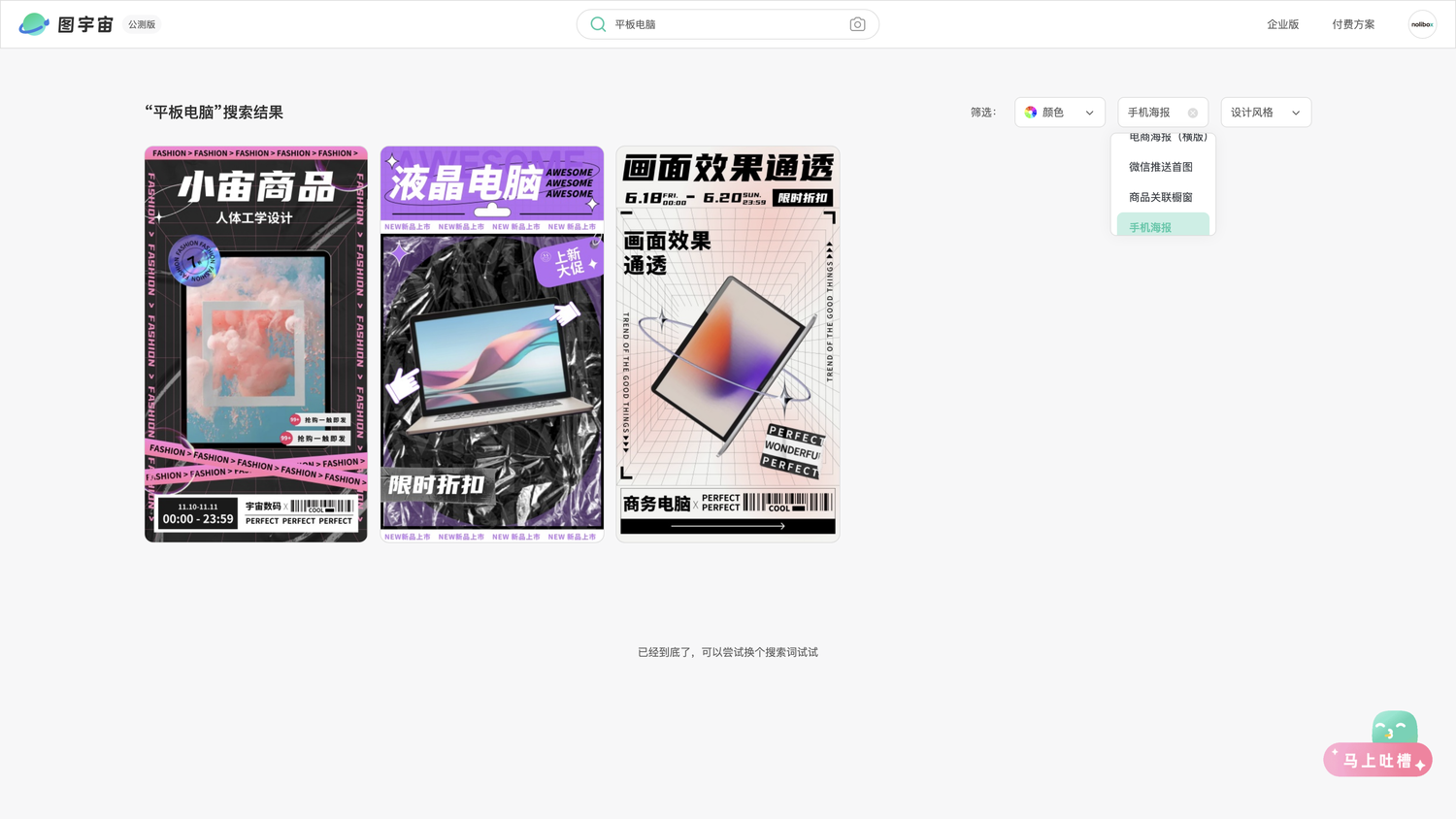The width and height of the screenshot is (1456, 819).
Task: Expand the 设计风格 dropdown
Action: [1266, 113]
